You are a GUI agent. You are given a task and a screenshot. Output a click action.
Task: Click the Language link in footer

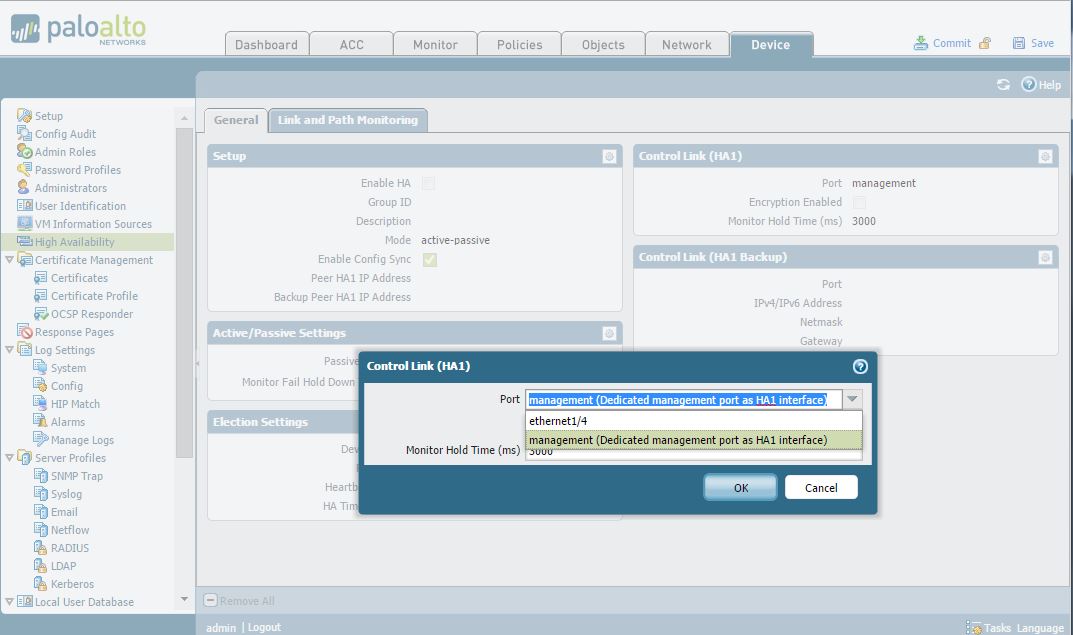coord(1040,627)
